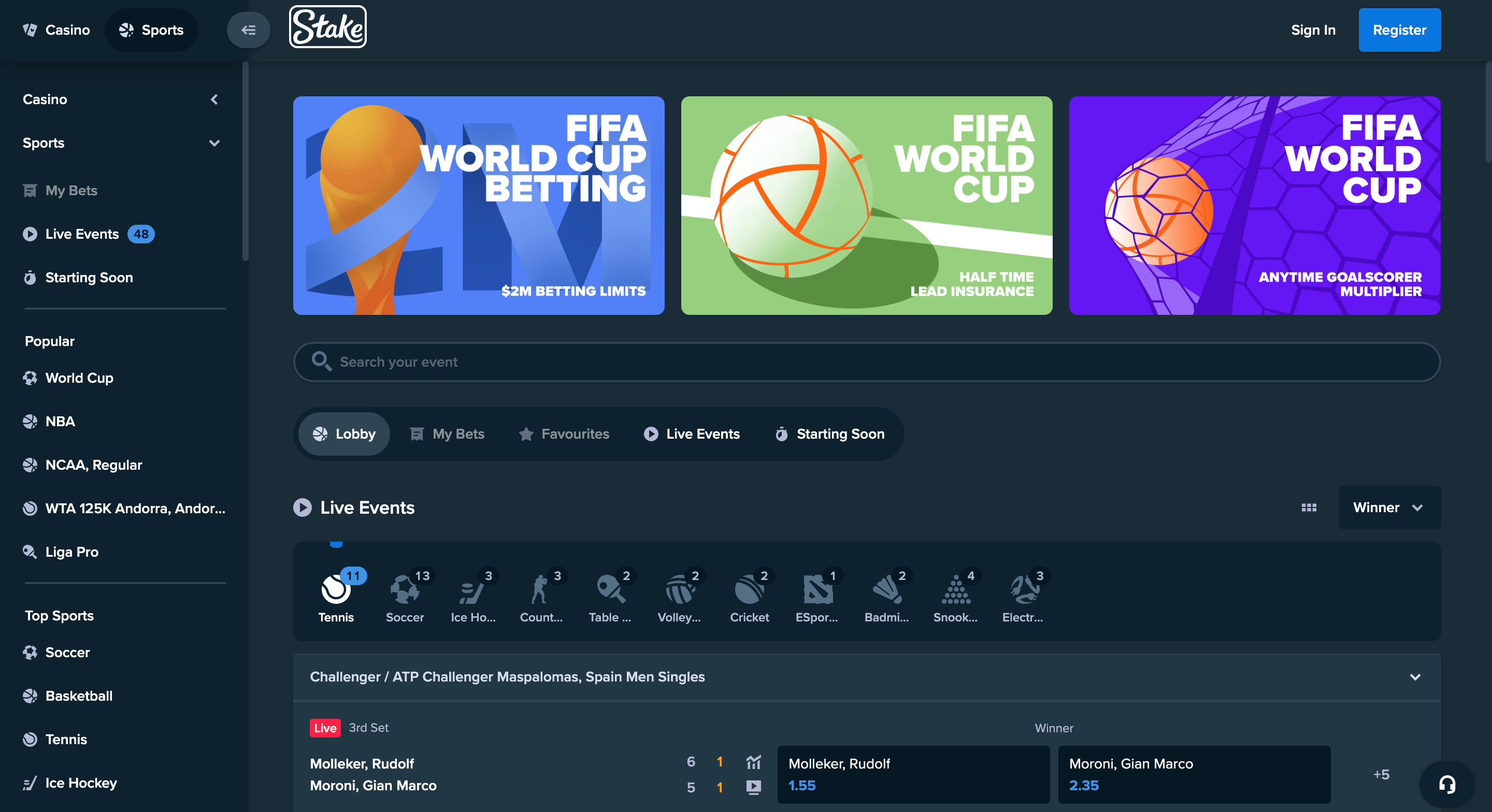The height and width of the screenshot is (812, 1492).
Task: Collapse the Sports sidebar section
Action: click(121, 143)
